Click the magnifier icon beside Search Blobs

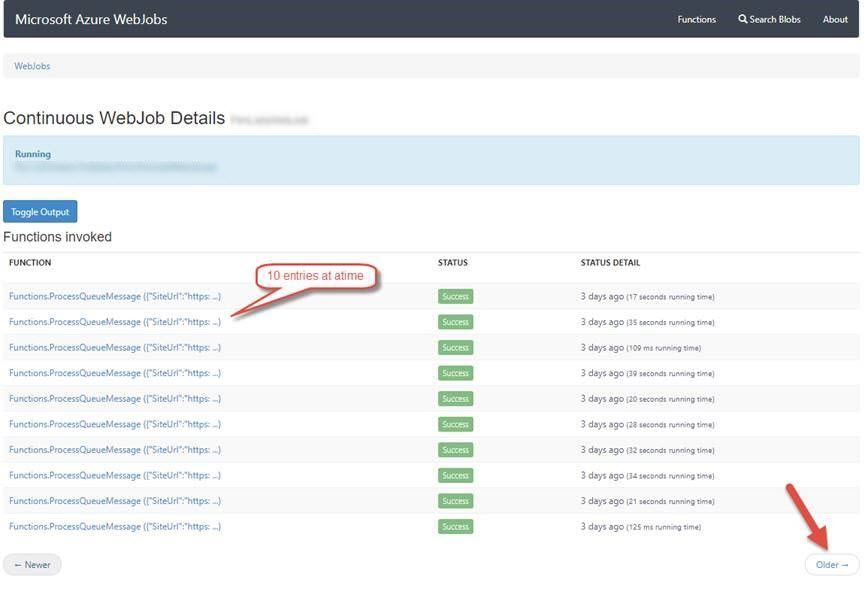point(742,19)
